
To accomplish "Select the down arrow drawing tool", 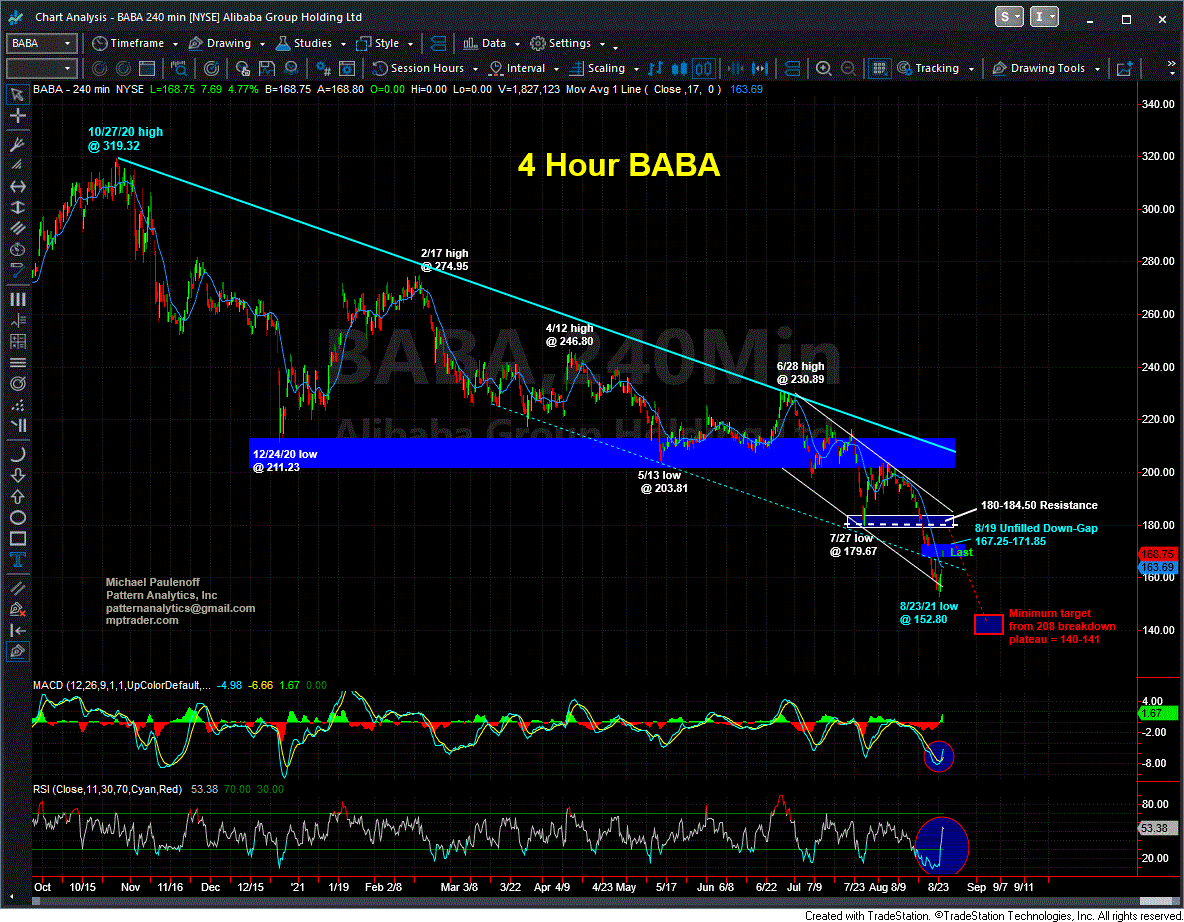I will tap(17, 475).
